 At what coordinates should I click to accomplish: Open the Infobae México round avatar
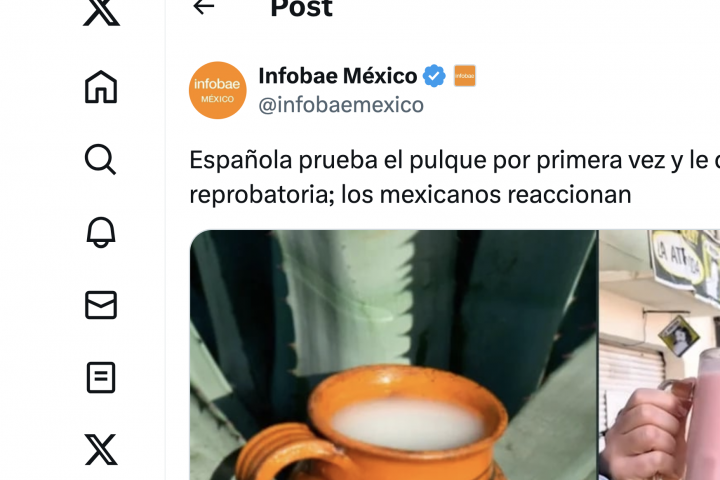218,90
